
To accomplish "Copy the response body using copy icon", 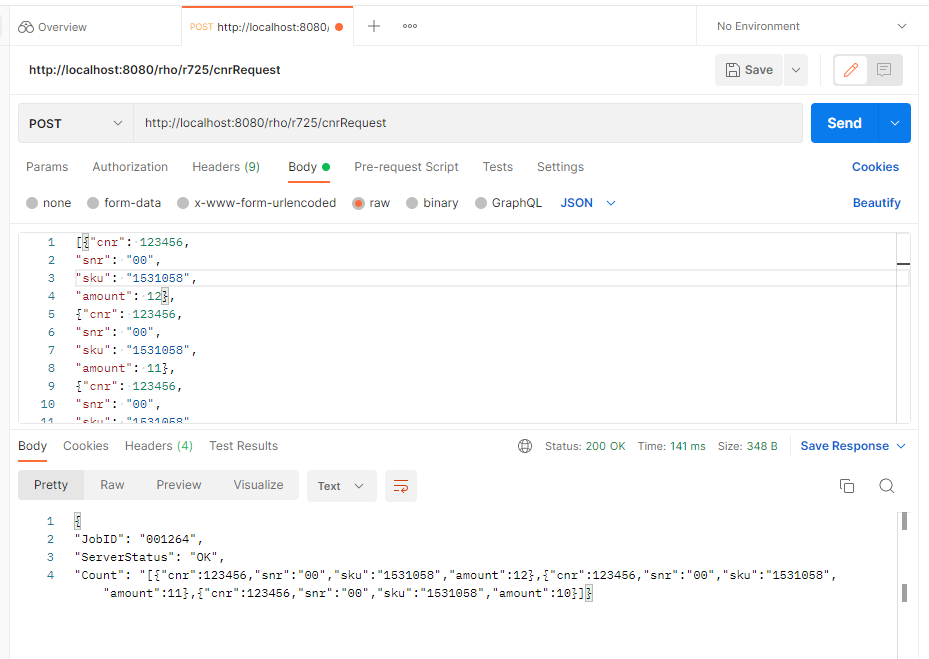I will click(847, 485).
